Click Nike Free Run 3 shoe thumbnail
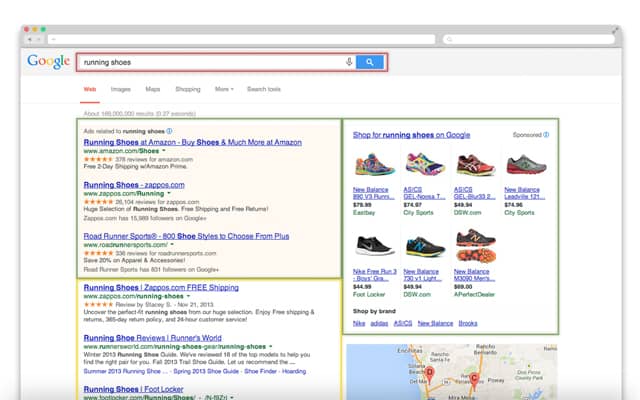Screen dimensions: 640x400 [374, 245]
